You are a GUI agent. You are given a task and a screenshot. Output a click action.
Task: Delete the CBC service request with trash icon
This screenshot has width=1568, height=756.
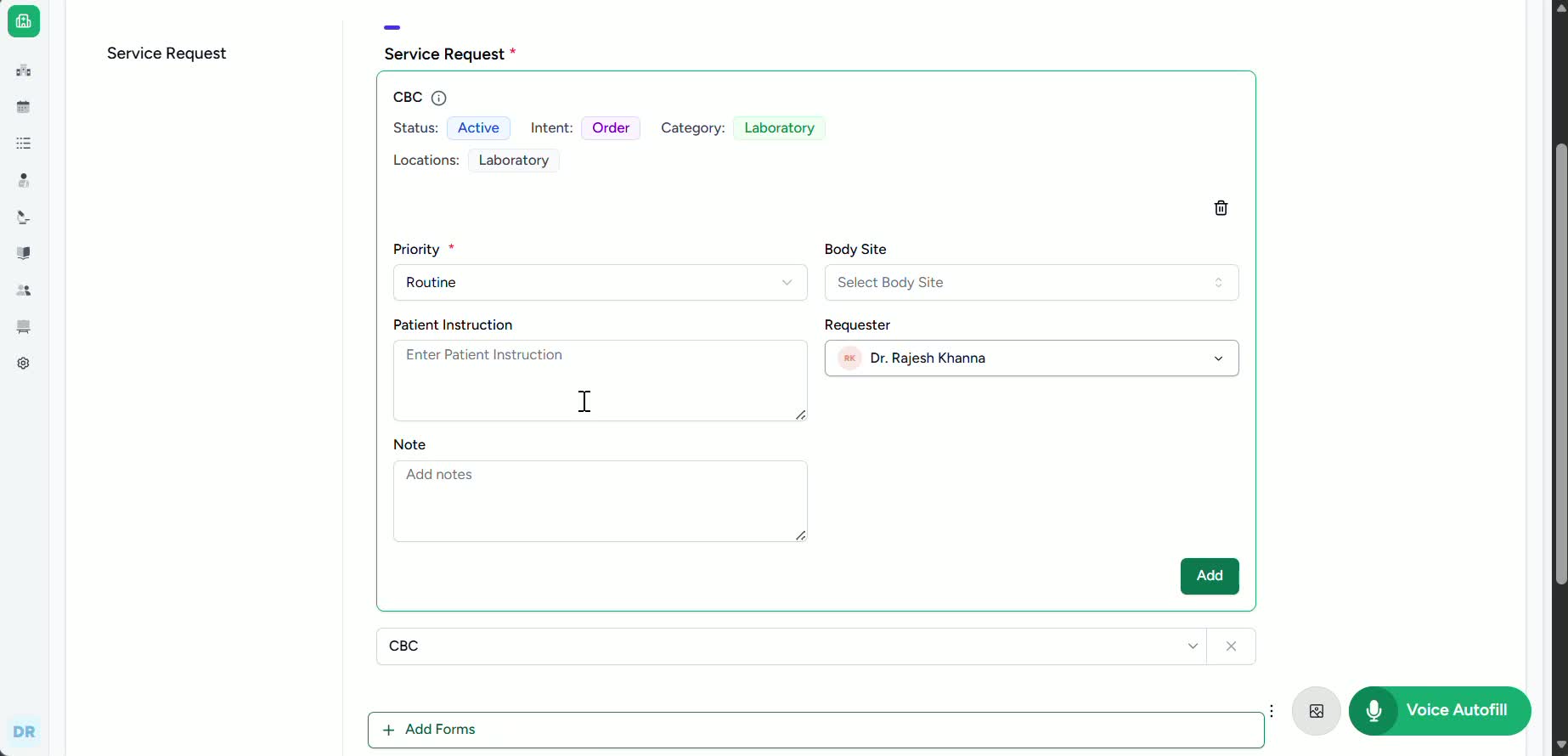coord(1221,208)
